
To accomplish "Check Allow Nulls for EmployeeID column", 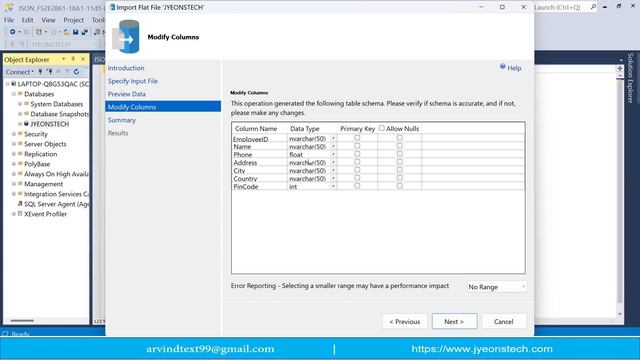I will 400,138.
